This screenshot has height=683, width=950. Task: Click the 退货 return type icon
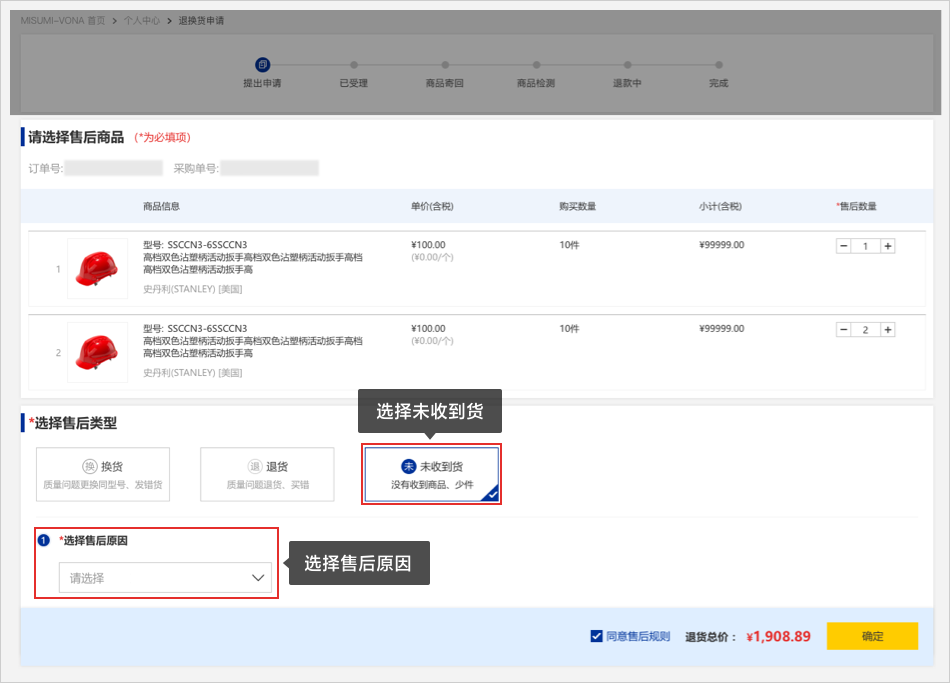pyautogui.click(x=254, y=467)
